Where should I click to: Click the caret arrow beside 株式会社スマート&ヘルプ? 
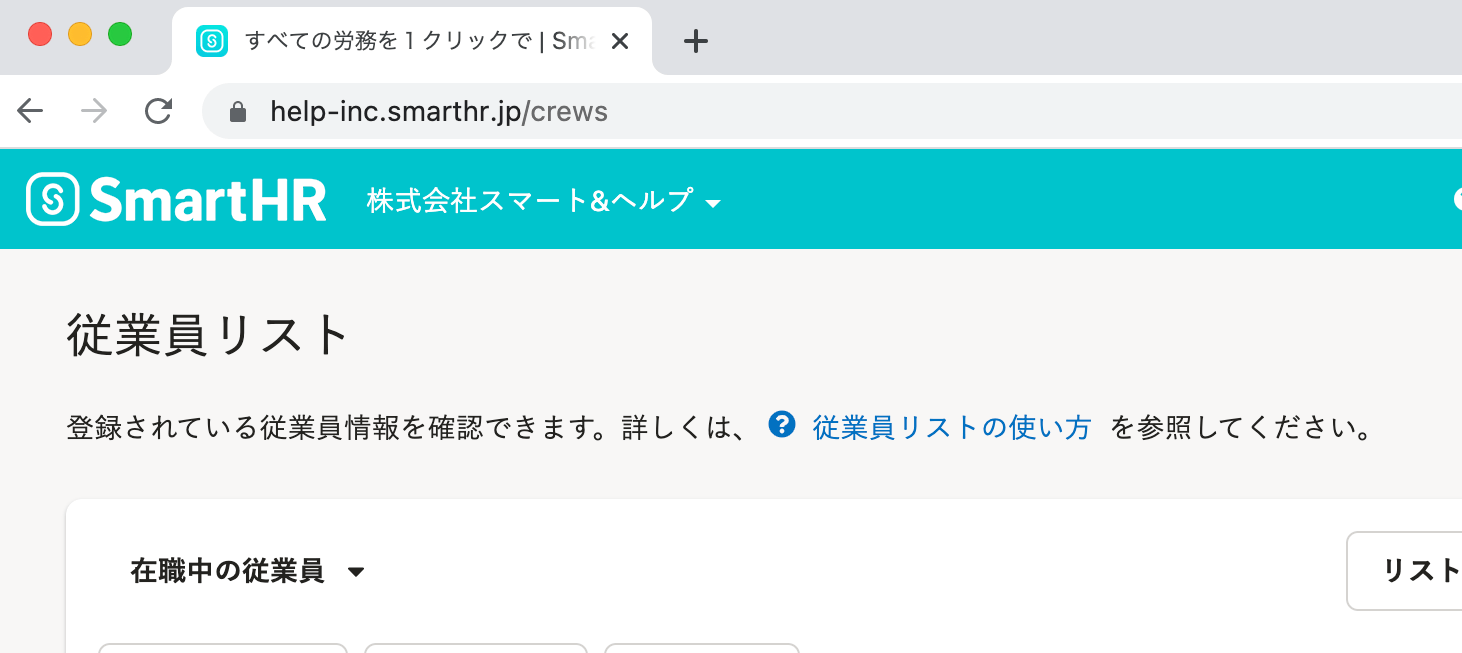pyautogui.click(x=712, y=204)
